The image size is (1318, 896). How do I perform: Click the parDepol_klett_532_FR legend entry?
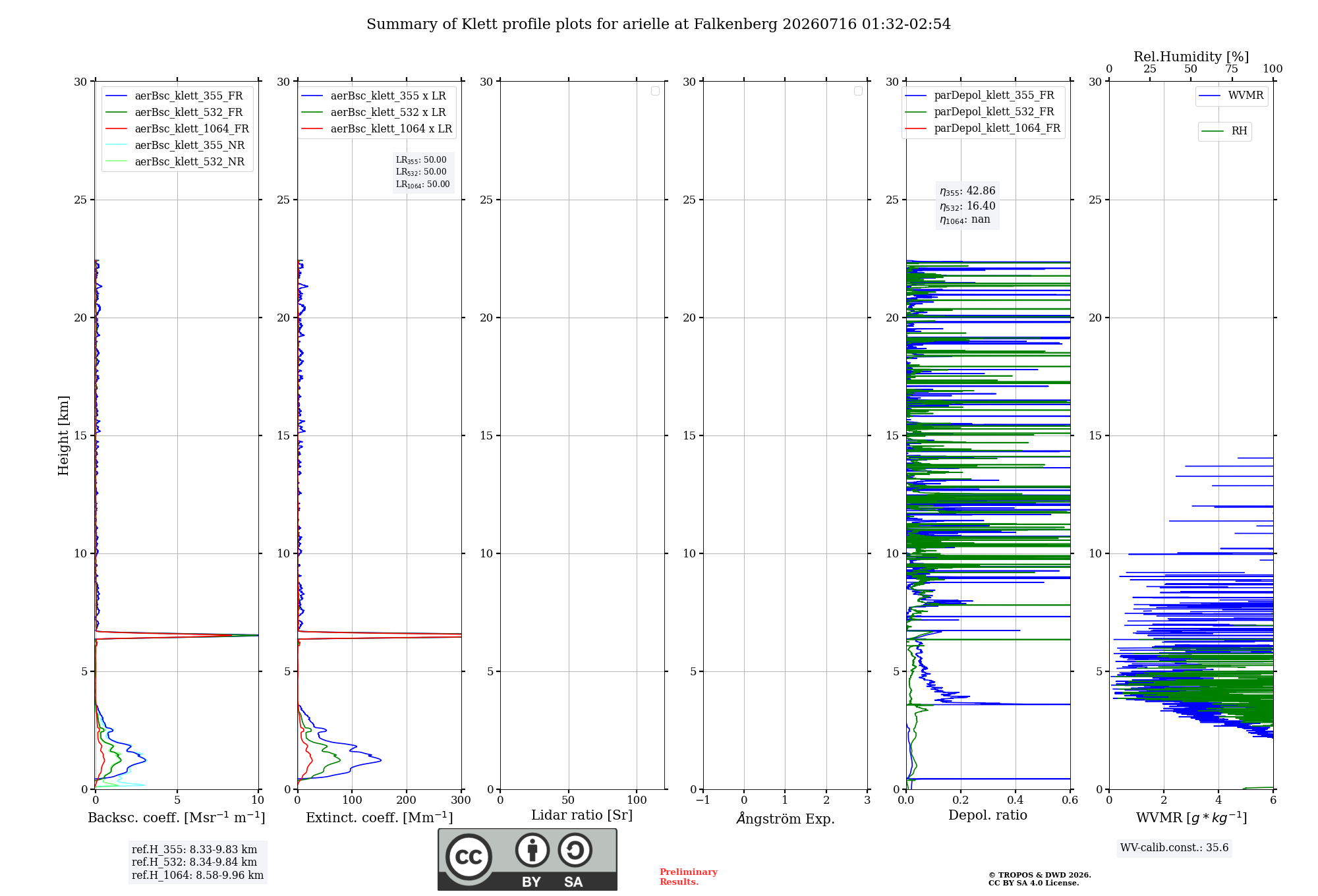(x=983, y=112)
